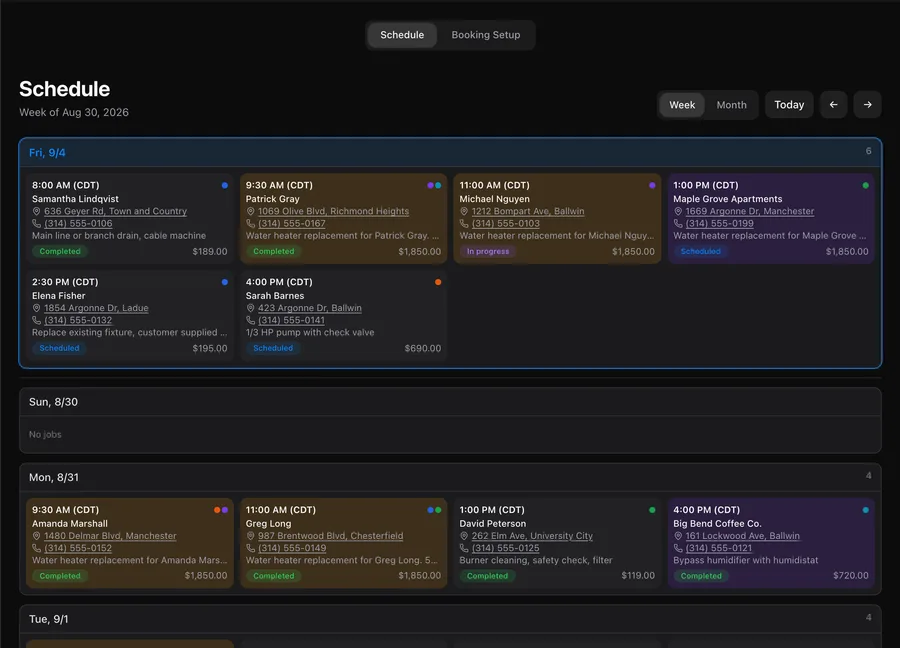
Task: Click the $119.00 amount
Action: click(x=638, y=576)
